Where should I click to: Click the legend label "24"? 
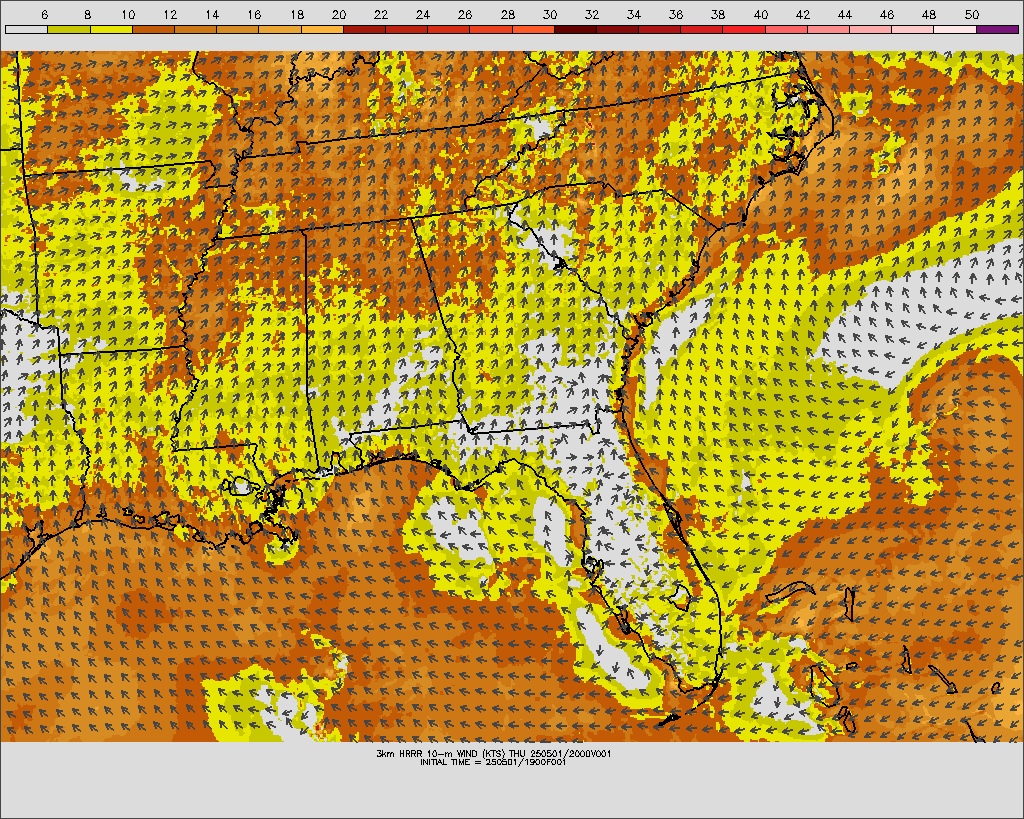coord(423,15)
